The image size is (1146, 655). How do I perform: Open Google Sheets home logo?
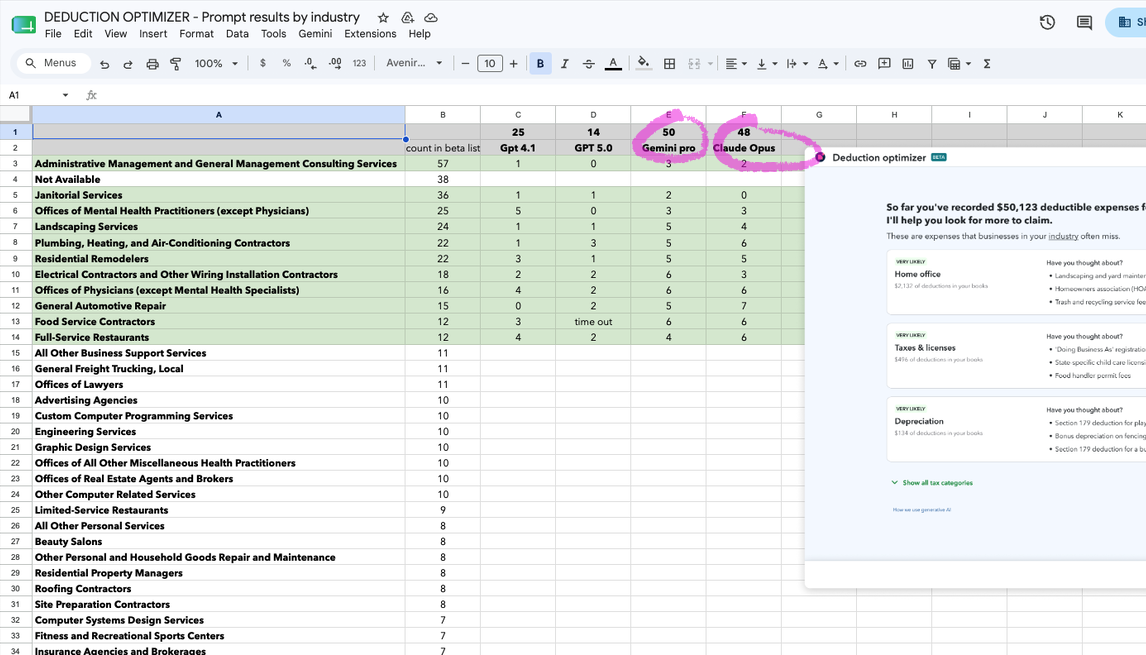pyautogui.click(x=23, y=25)
